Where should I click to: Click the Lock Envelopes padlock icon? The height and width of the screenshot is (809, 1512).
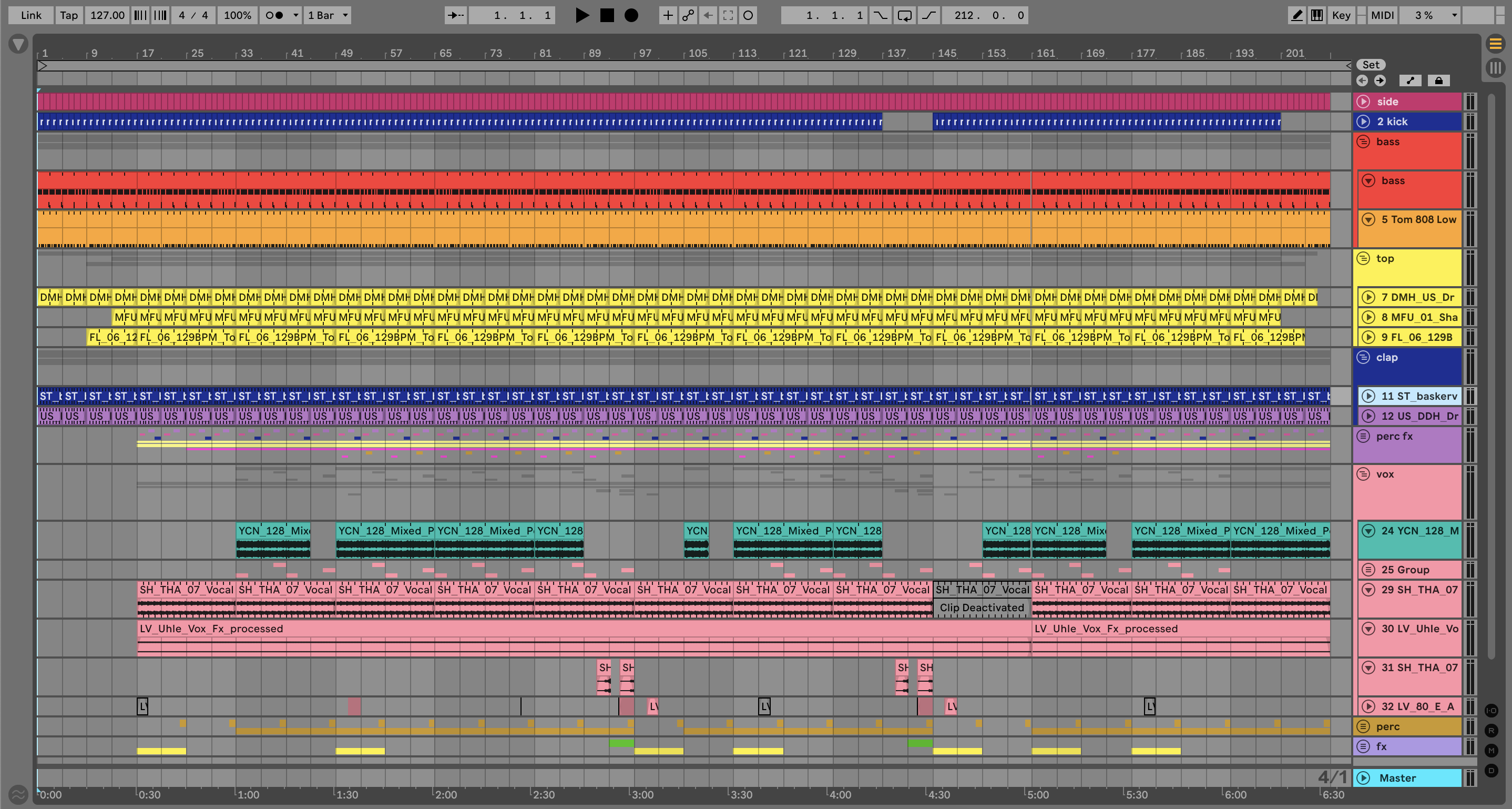coord(1438,80)
